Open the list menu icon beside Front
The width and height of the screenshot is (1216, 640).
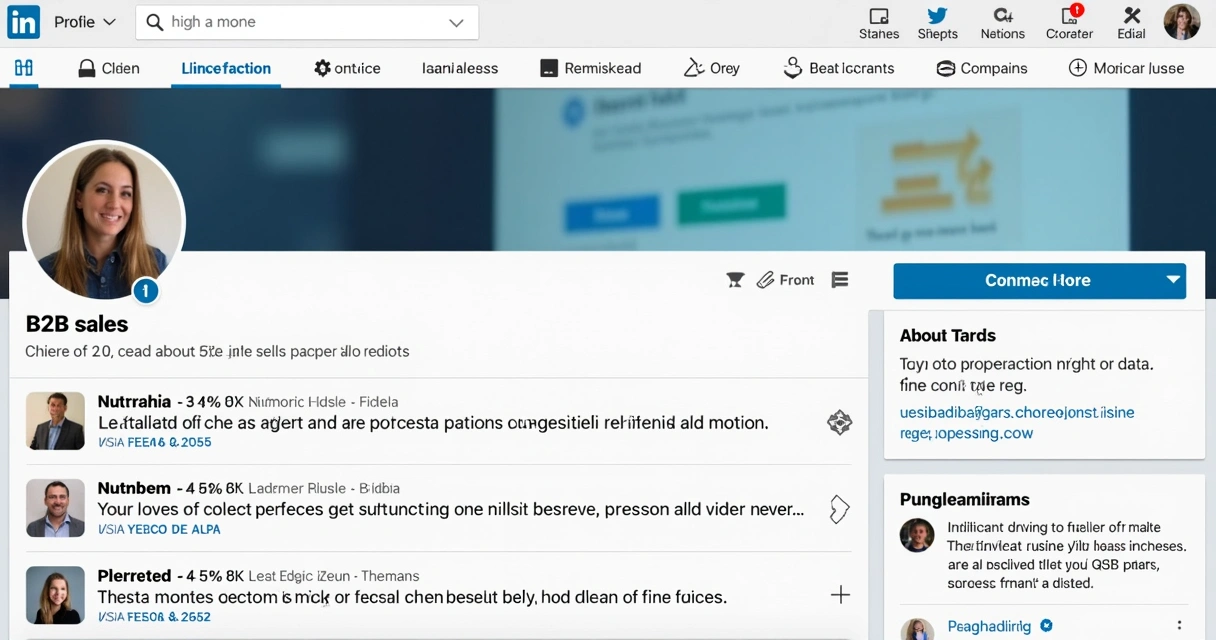(x=840, y=280)
